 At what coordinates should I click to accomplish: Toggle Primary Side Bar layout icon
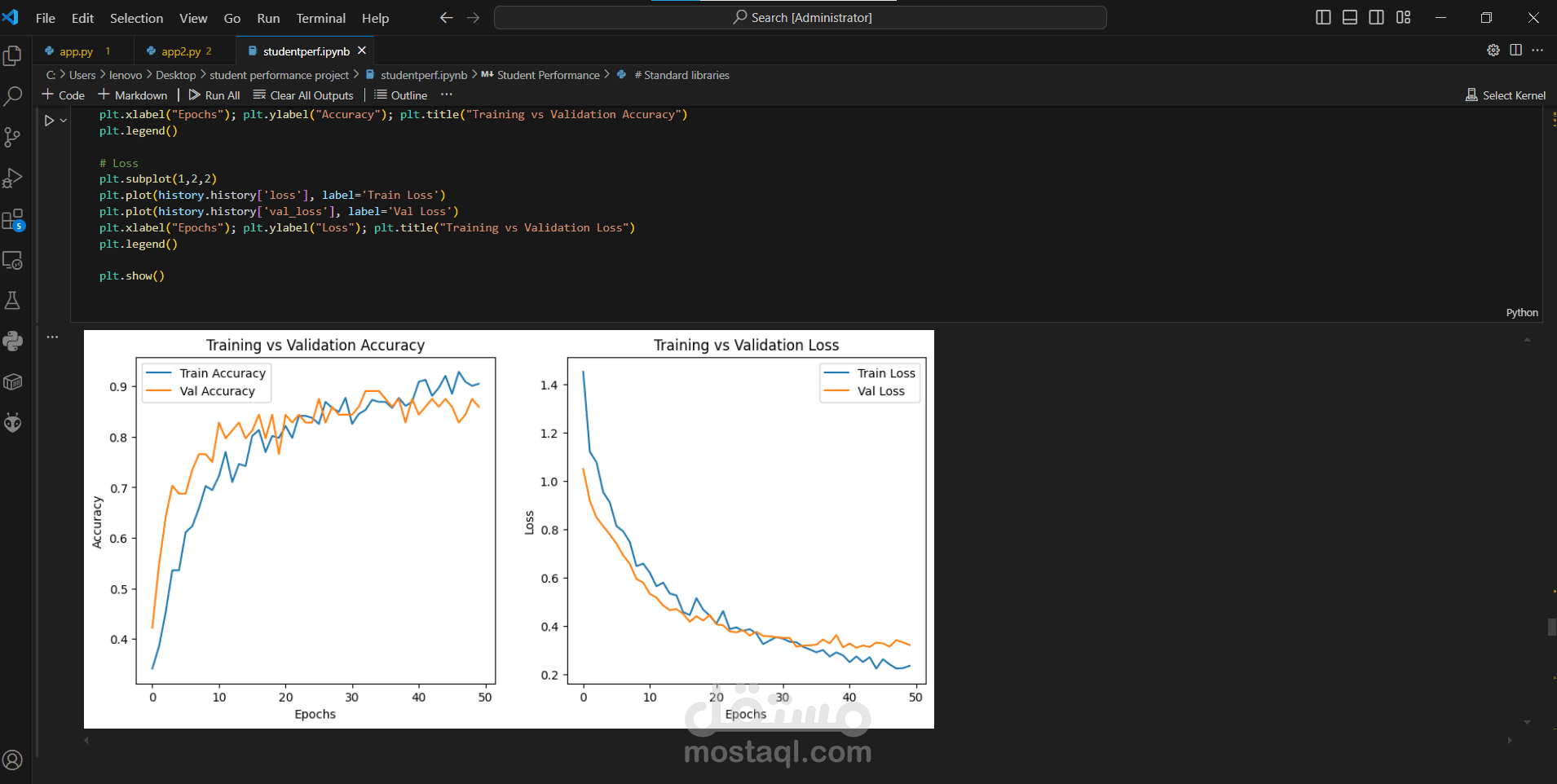point(1323,17)
